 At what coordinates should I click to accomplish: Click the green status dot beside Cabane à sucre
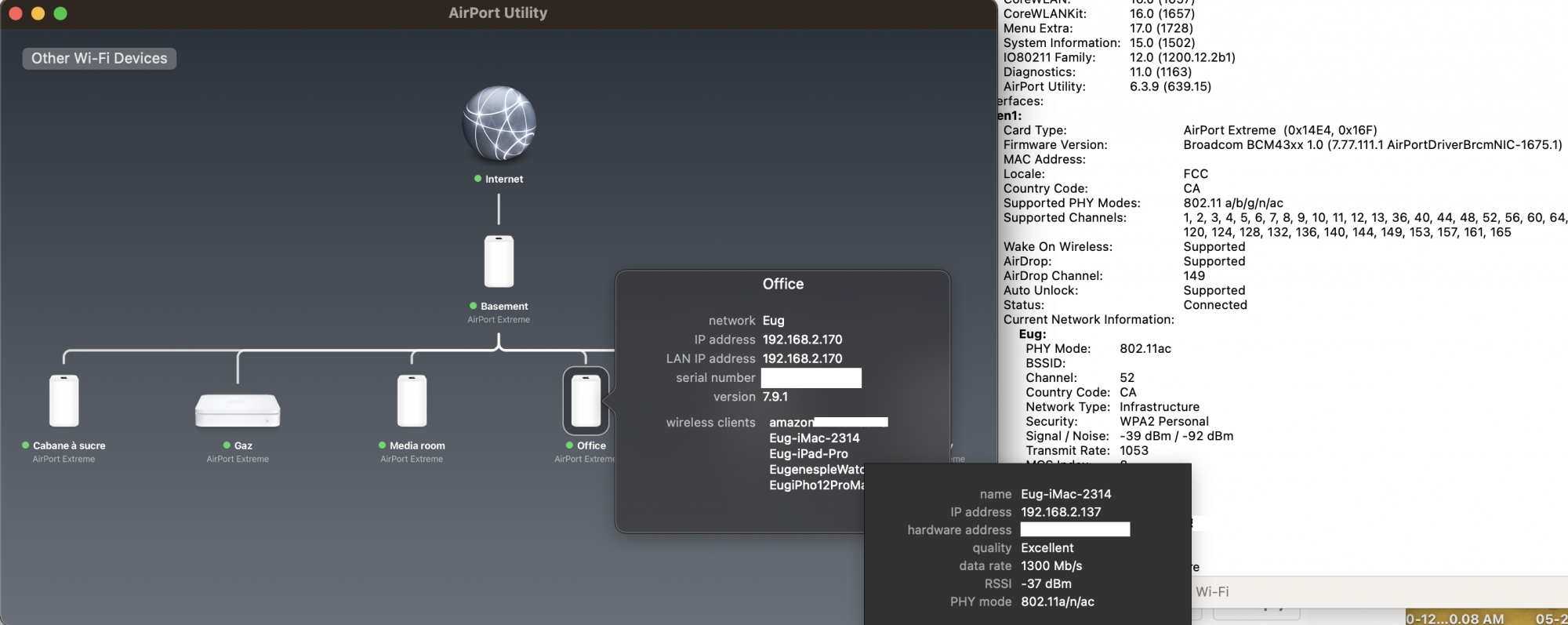pos(25,445)
